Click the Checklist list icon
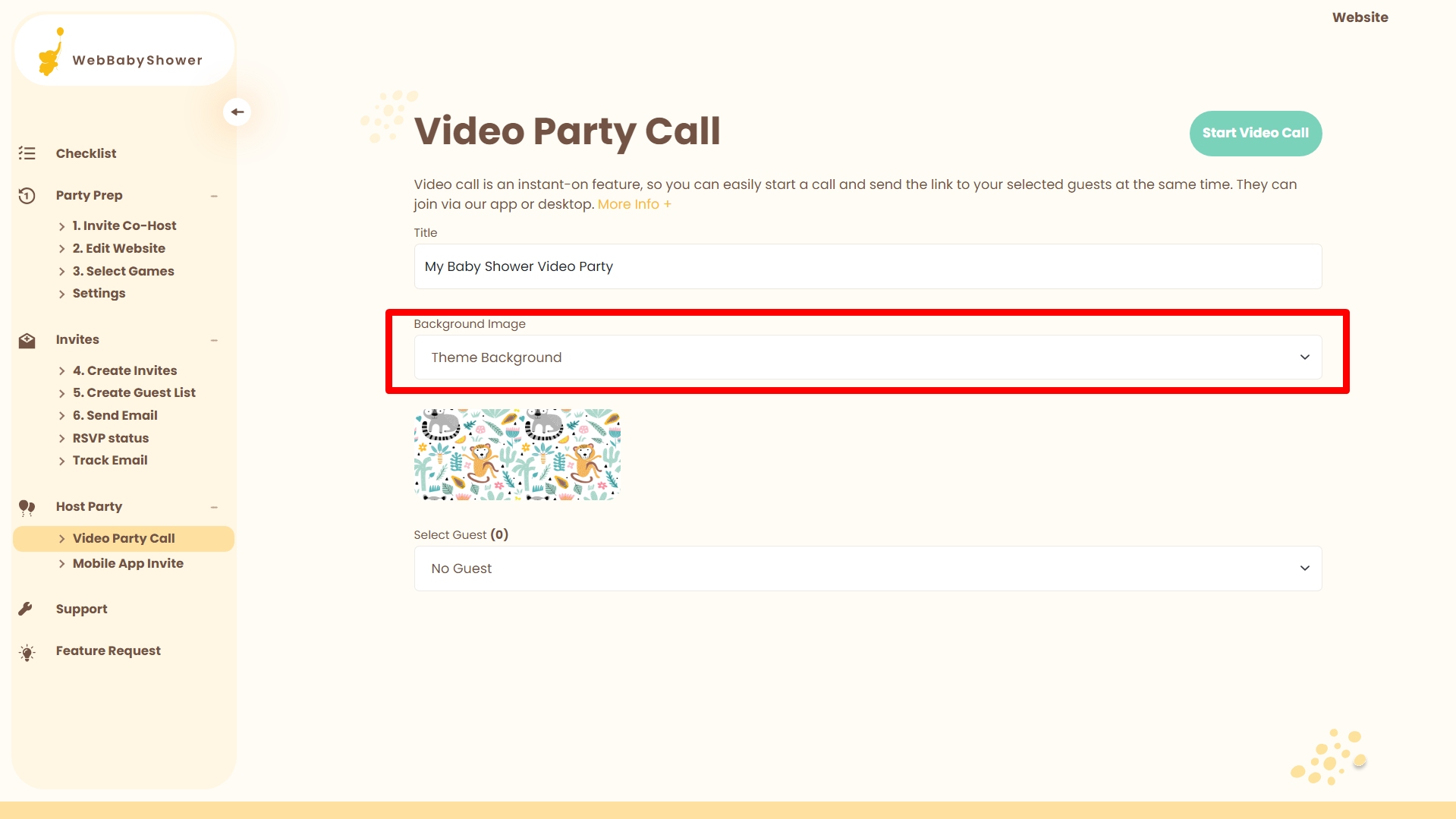Image resolution: width=1456 pixels, height=819 pixels. [x=27, y=153]
